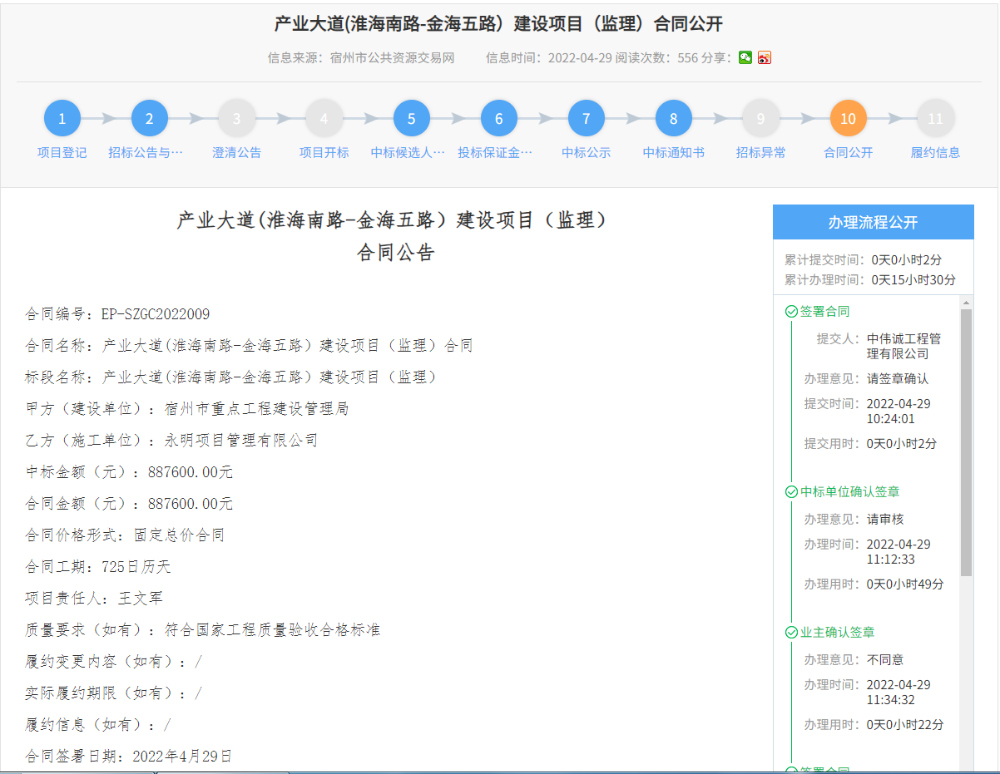
Task: Click project leader name 王文军
Action: click(140, 598)
